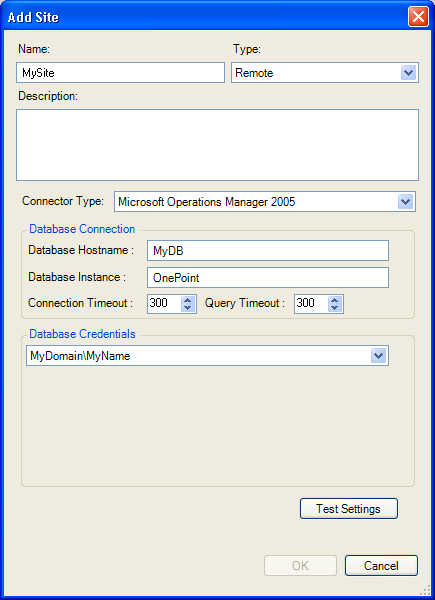Click the disabled OK button
The image size is (435, 600).
point(300,566)
